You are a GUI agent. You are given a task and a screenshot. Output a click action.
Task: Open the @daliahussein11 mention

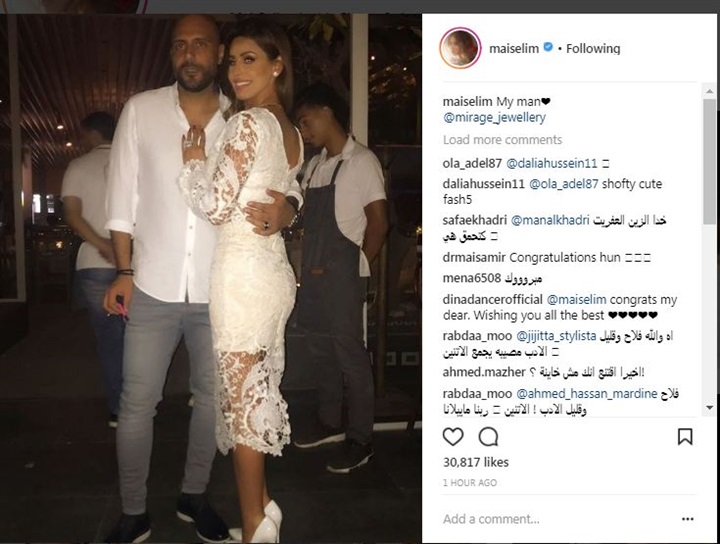pyautogui.click(x=551, y=163)
